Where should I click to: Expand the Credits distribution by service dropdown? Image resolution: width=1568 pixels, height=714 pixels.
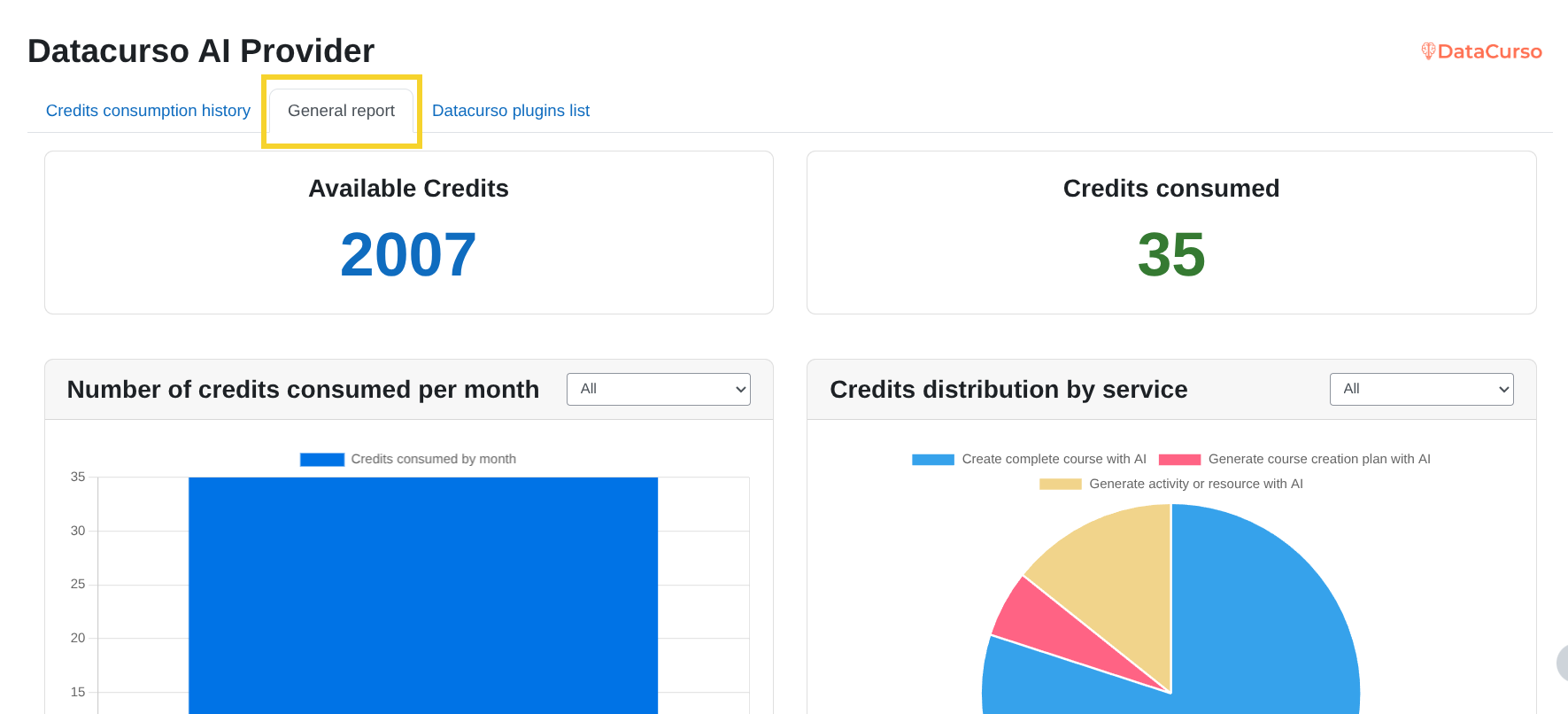click(1421, 389)
